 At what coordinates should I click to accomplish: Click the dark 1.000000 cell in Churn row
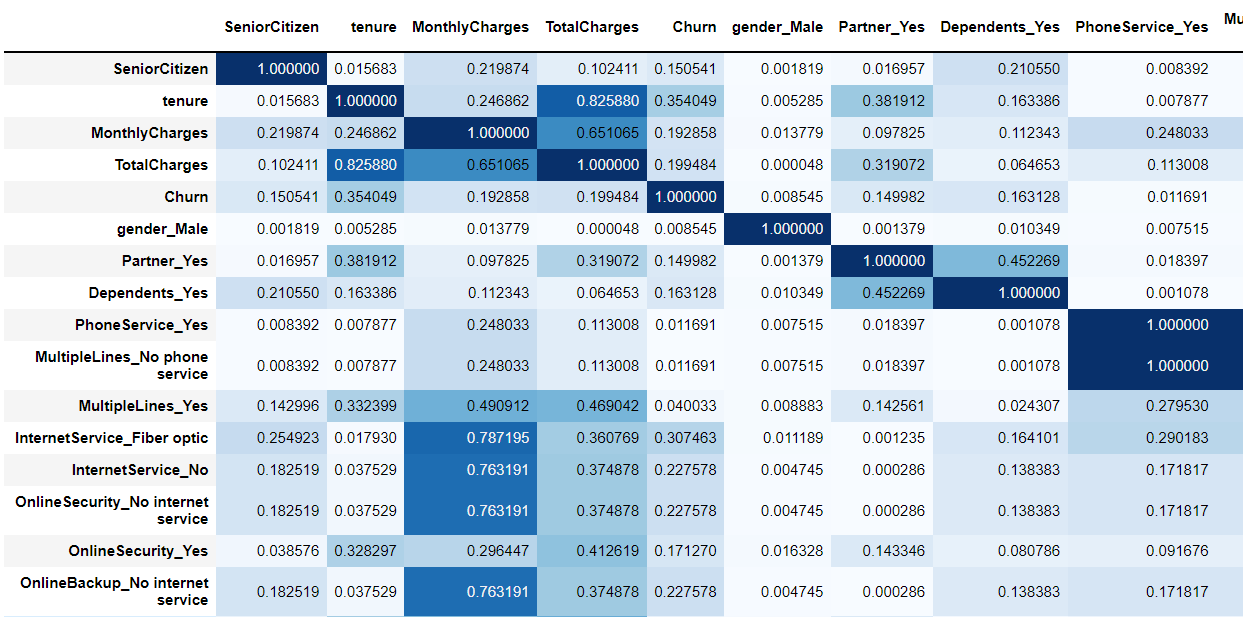(x=685, y=197)
